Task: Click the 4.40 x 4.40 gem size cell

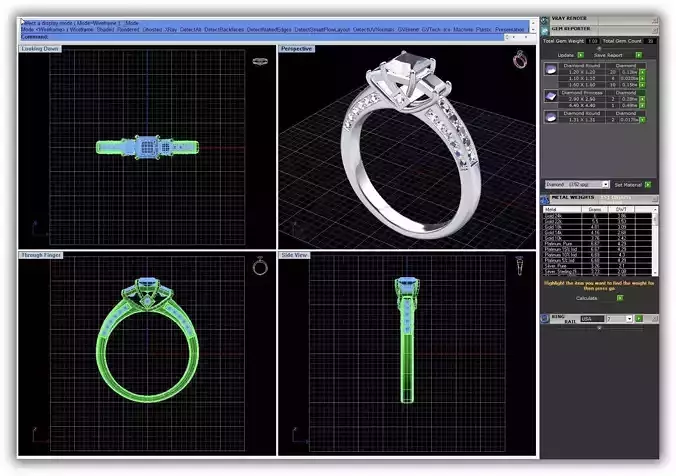Action: (x=582, y=106)
